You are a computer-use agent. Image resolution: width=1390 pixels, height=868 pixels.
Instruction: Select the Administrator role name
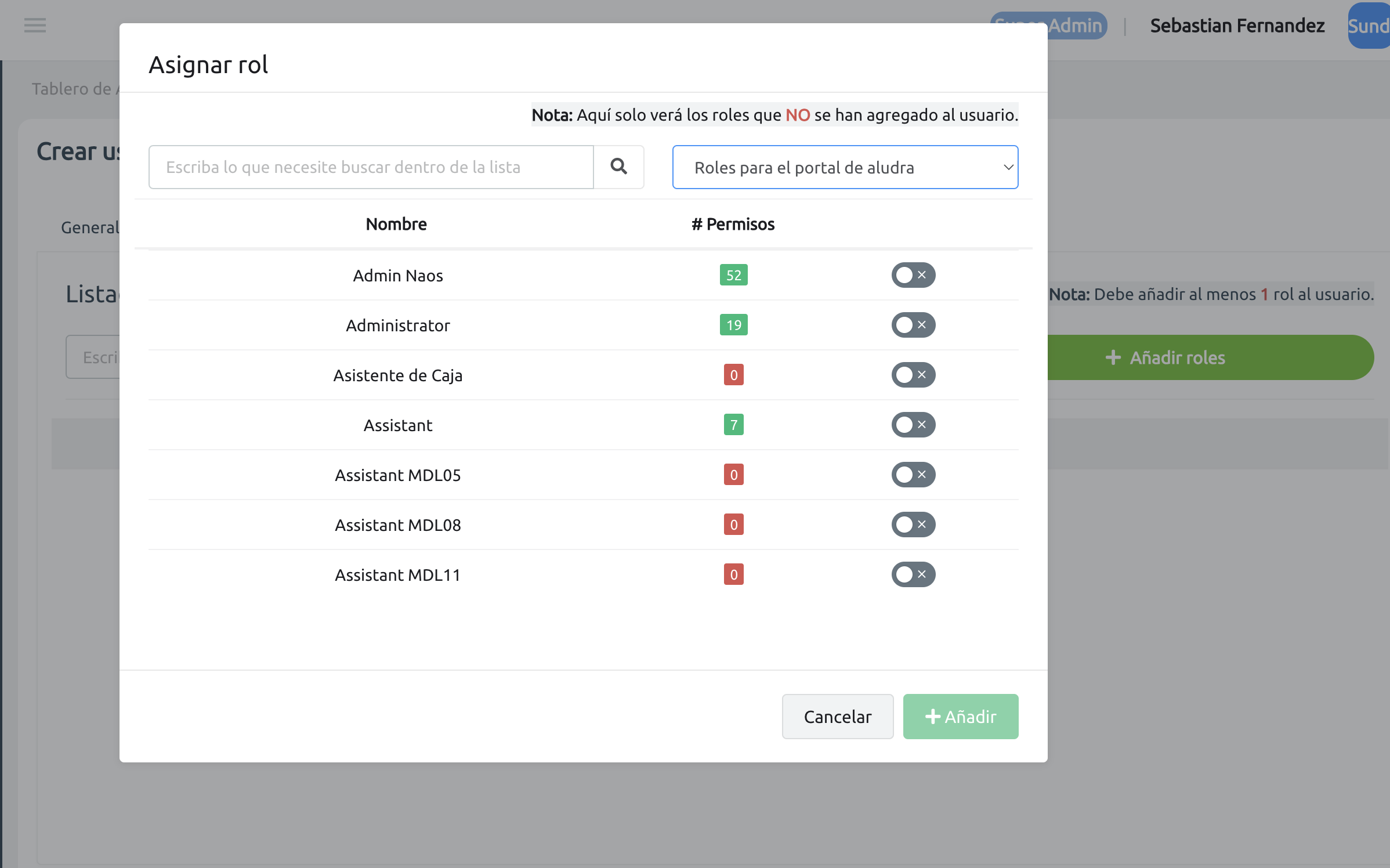pos(398,325)
